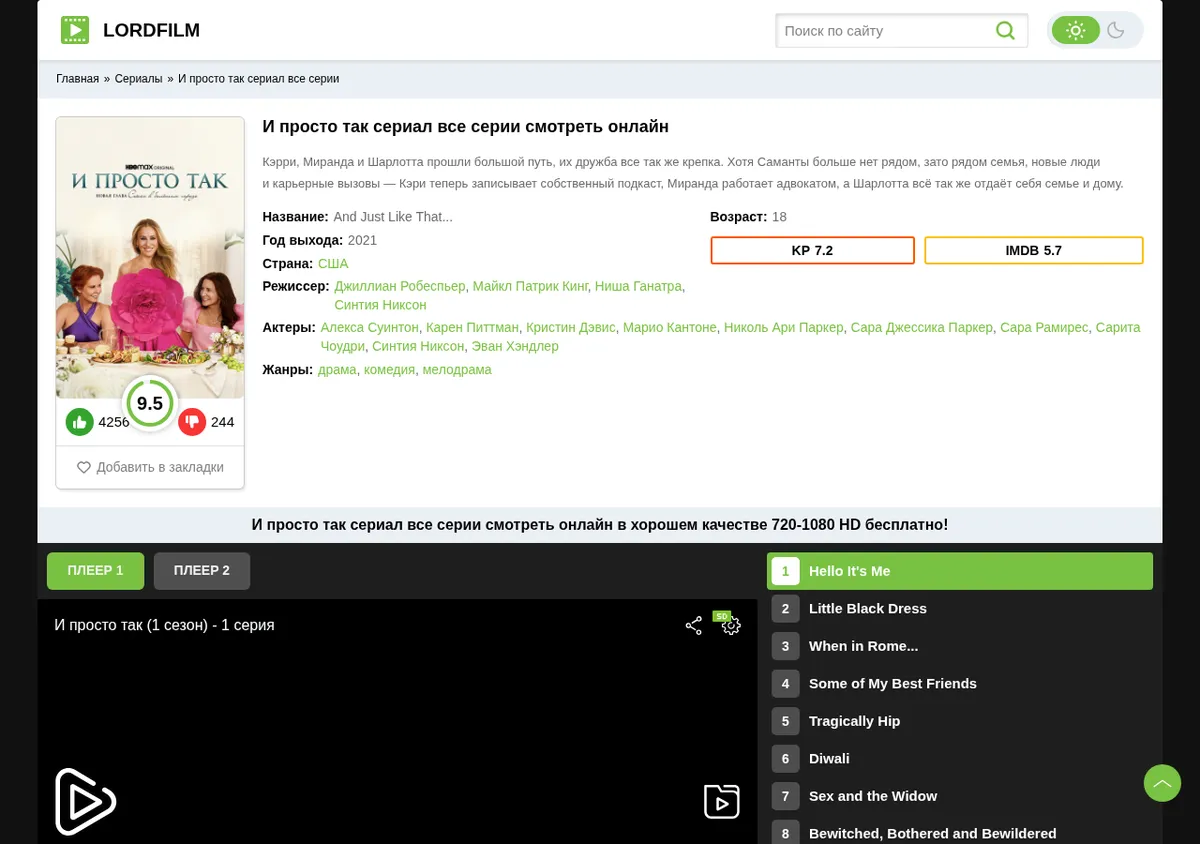
Task: Click the series poster thumbnail
Action: click(x=150, y=258)
